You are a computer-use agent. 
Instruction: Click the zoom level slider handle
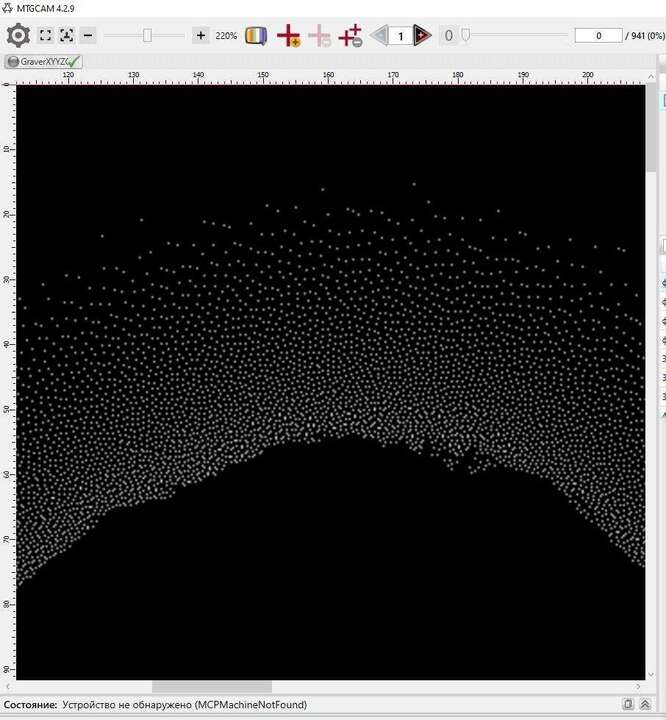(147, 36)
